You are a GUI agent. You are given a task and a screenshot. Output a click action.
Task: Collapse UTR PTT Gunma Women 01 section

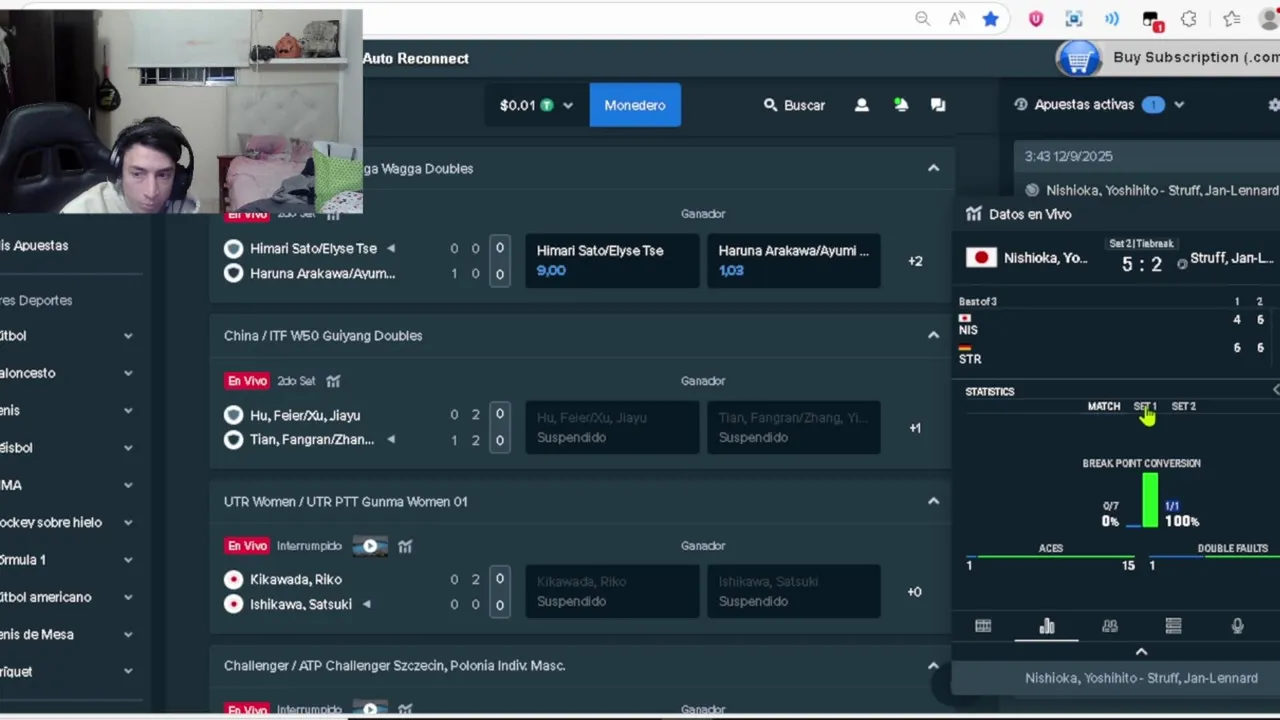point(933,501)
